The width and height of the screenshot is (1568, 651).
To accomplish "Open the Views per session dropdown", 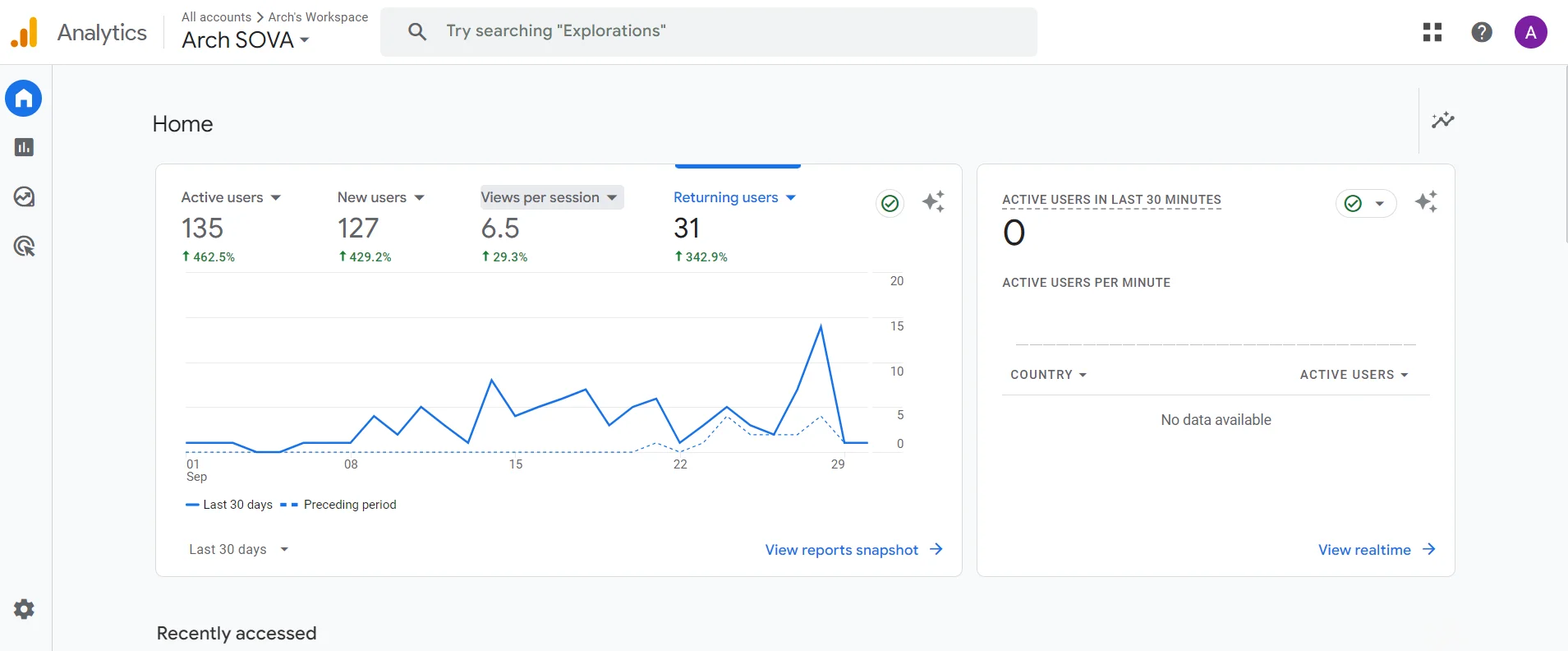I will 552,197.
